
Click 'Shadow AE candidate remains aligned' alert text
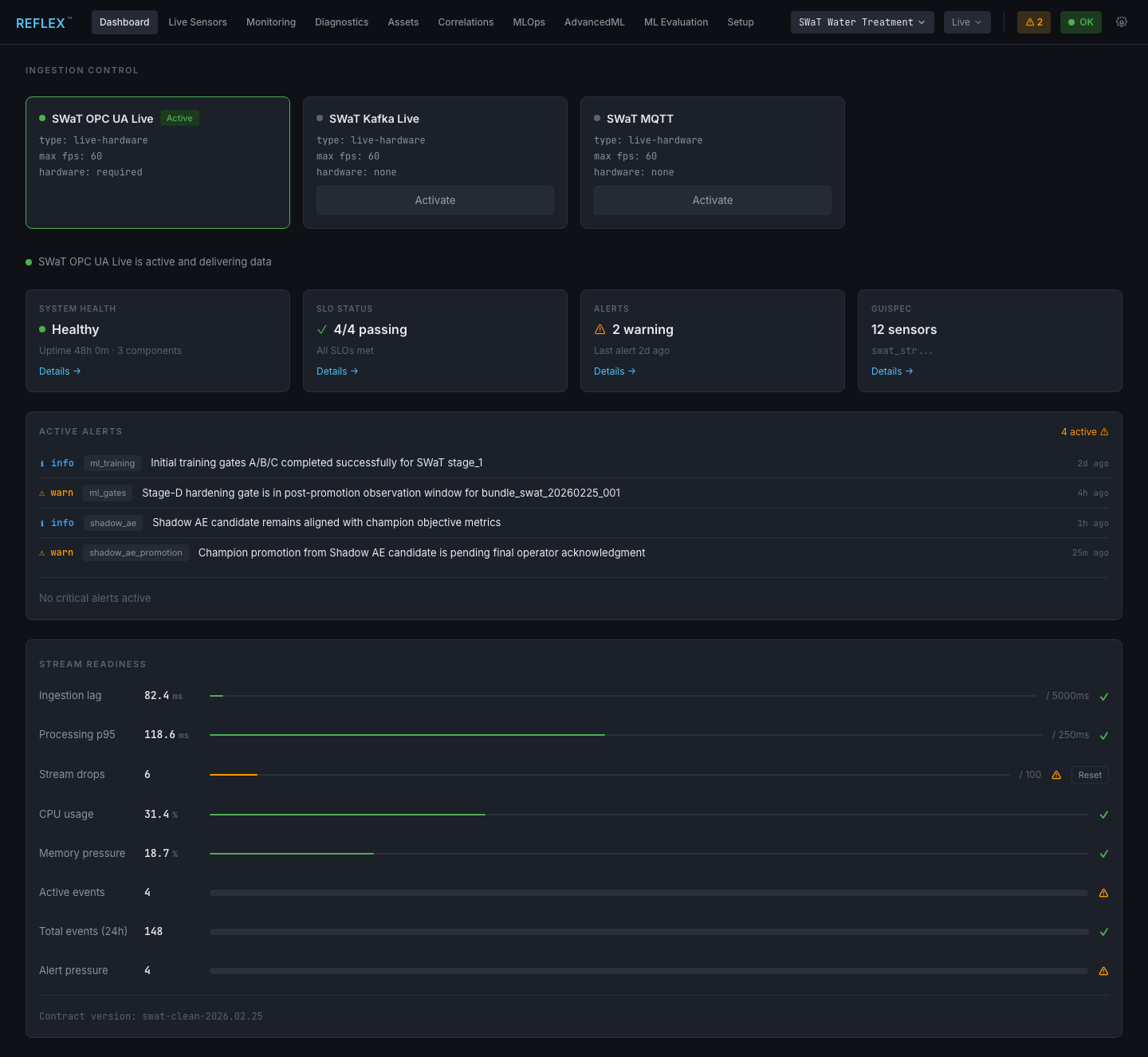(x=327, y=523)
